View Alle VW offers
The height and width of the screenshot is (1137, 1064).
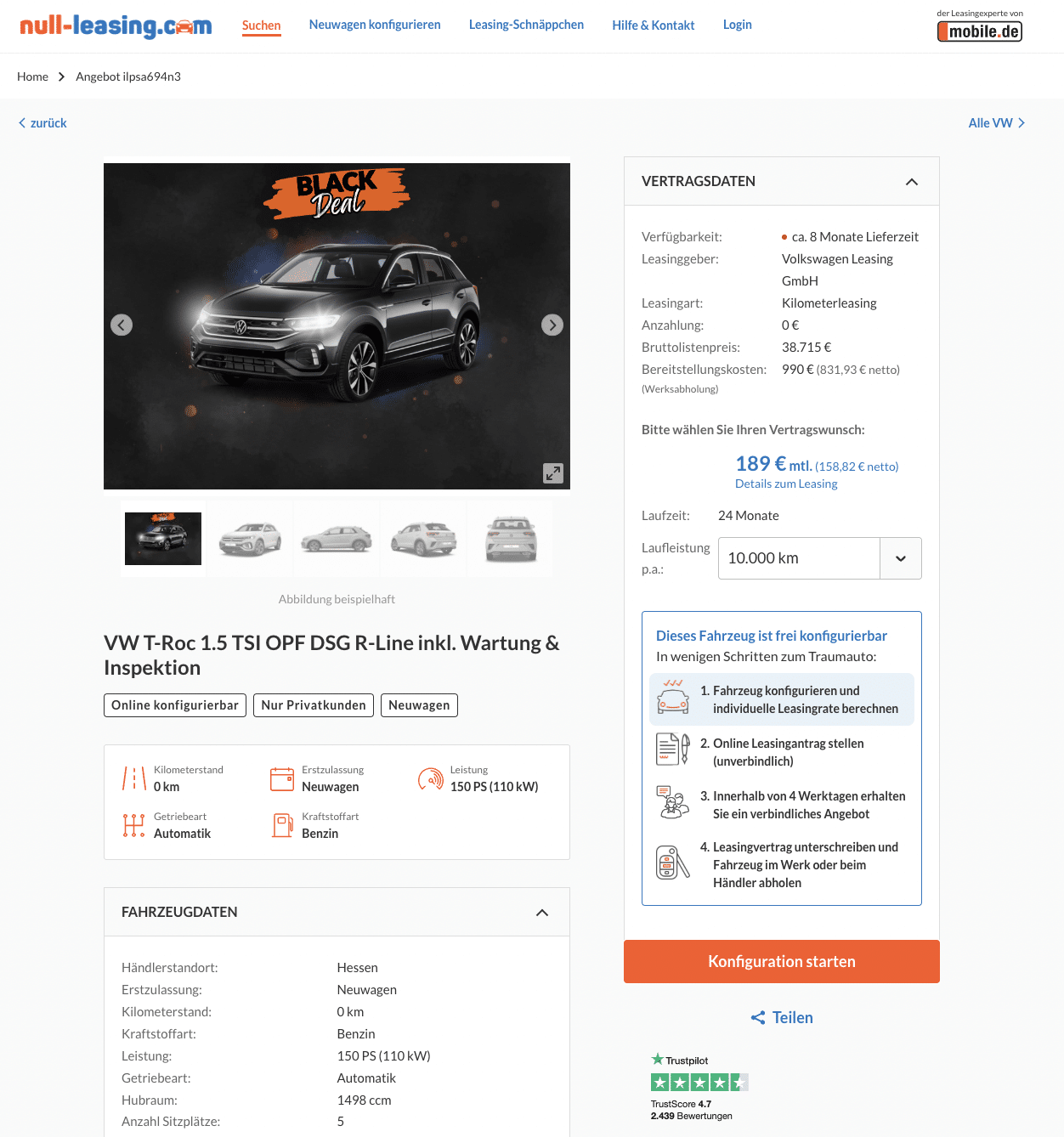click(997, 123)
